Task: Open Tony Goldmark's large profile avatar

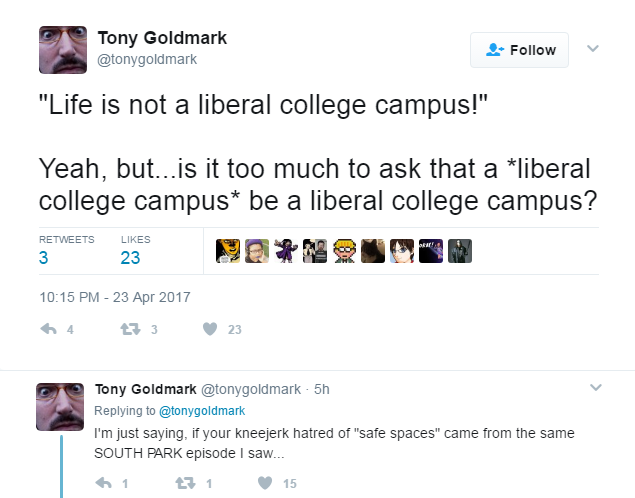Action: [x=63, y=50]
